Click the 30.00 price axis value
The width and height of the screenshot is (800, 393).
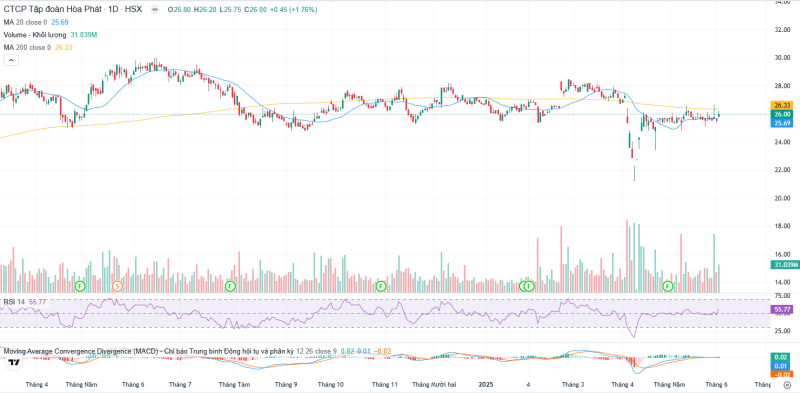pos(782,58)
